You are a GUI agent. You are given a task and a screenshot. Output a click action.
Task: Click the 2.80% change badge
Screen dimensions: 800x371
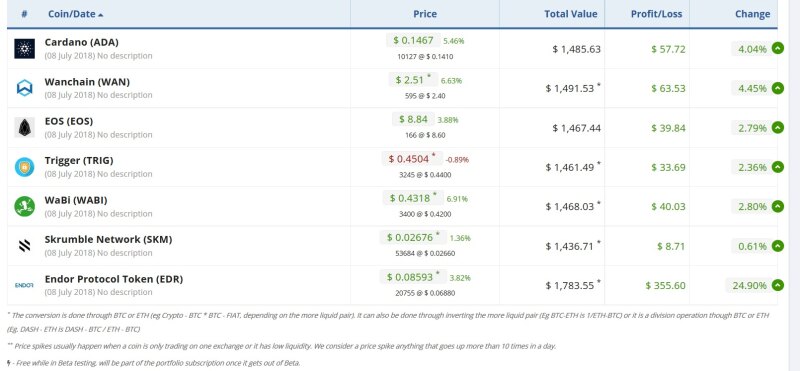752,207
